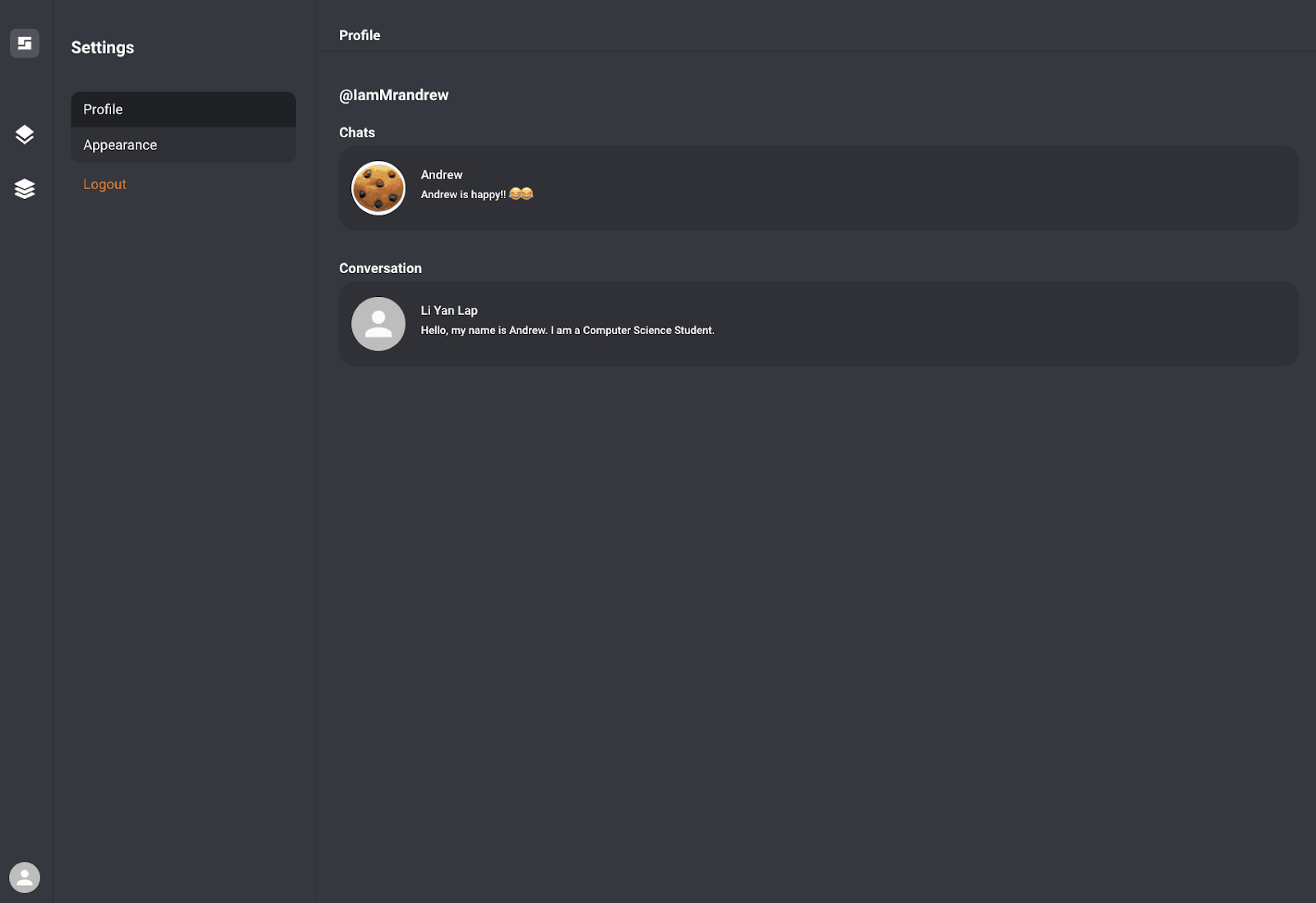
Task: Click the @IamMrandrew username
Action: pyautogui.click(x=394, y=95)
